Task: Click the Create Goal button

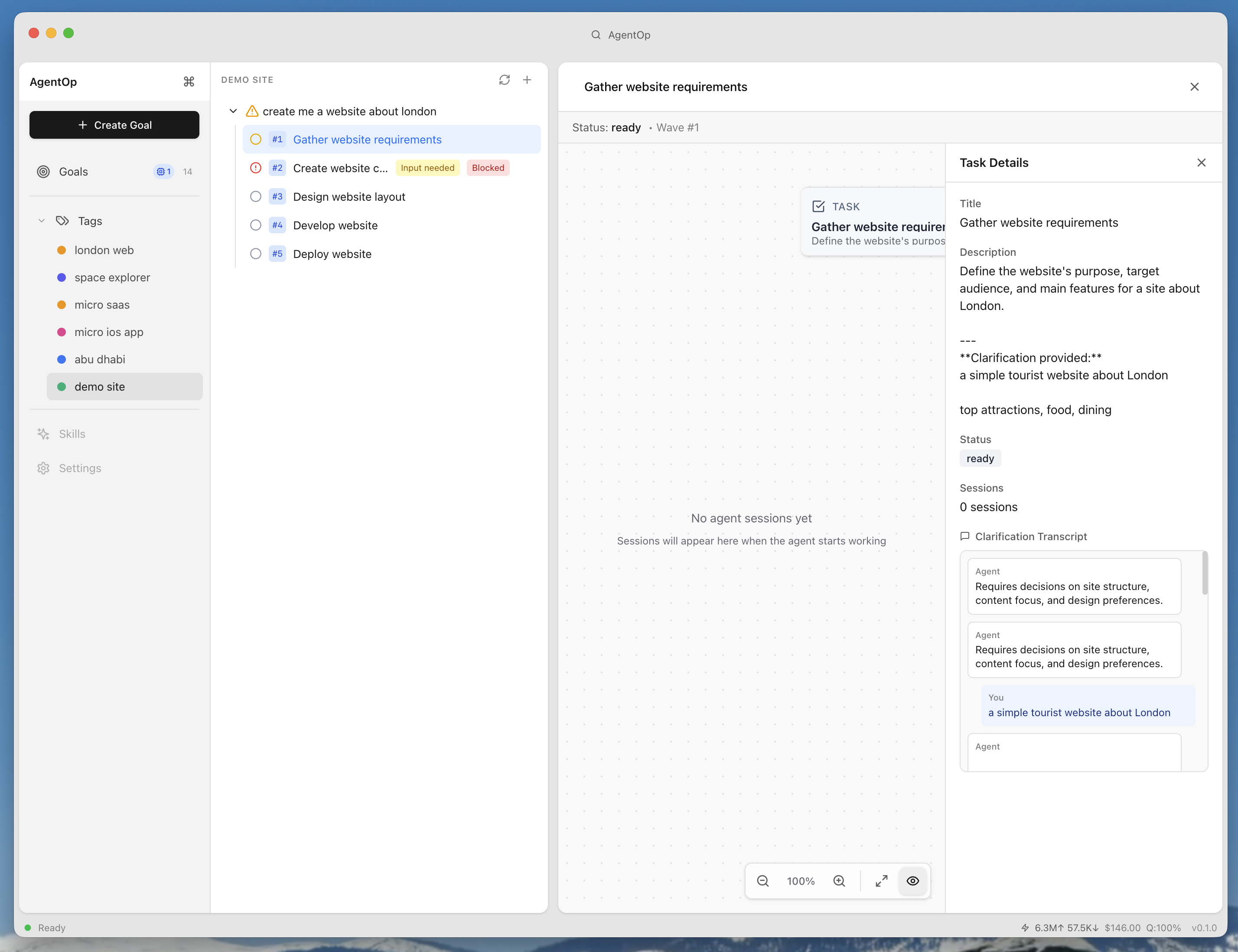Action: [x=114, y=125]
